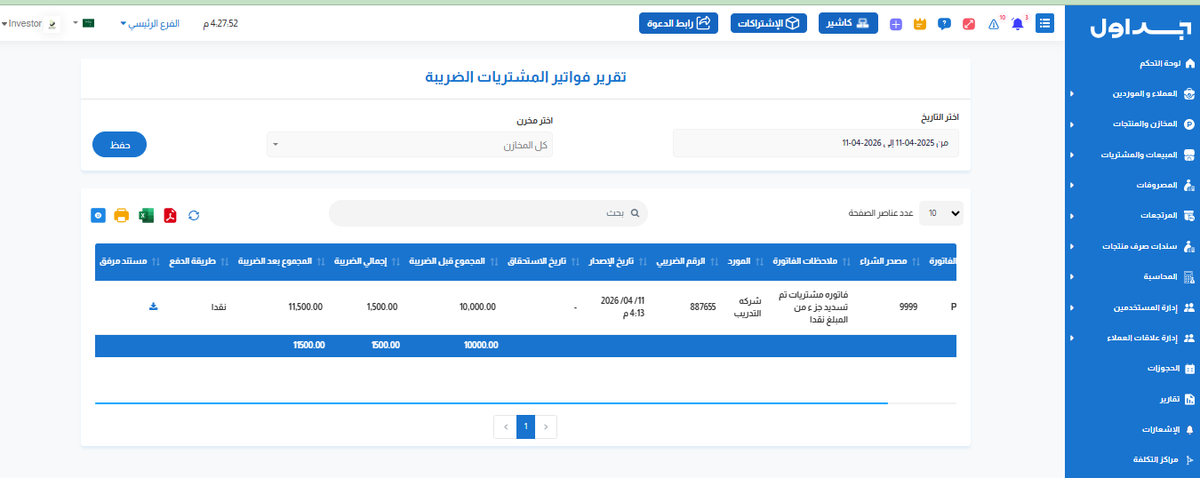Expand المبيعات والمشتريات sidebar menu

(x=1132, y=155)
